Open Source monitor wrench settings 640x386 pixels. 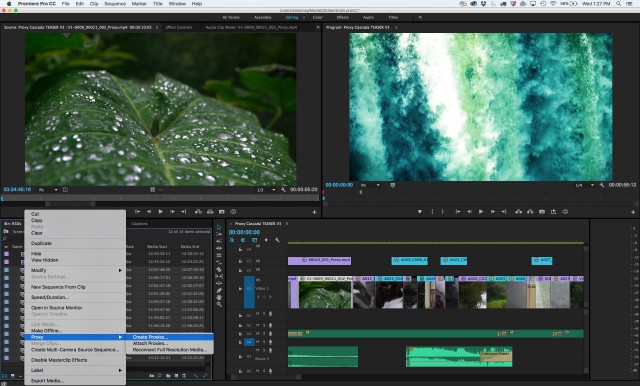tap(283, 190)
